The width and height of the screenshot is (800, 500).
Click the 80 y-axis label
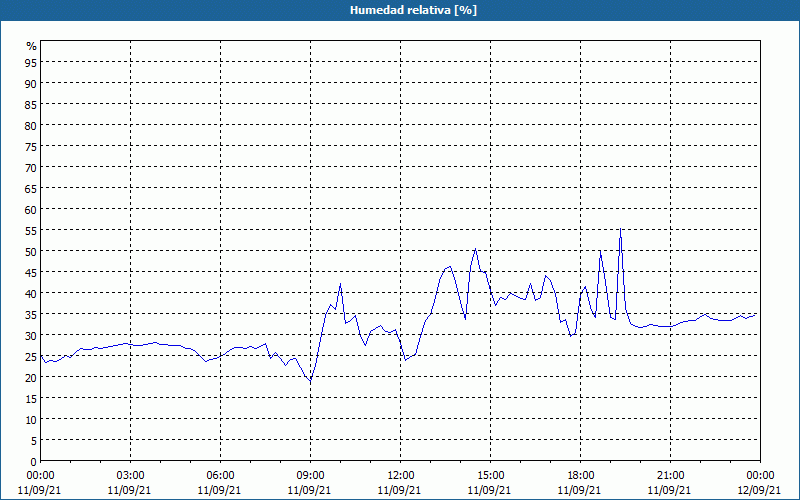[31, 125]
